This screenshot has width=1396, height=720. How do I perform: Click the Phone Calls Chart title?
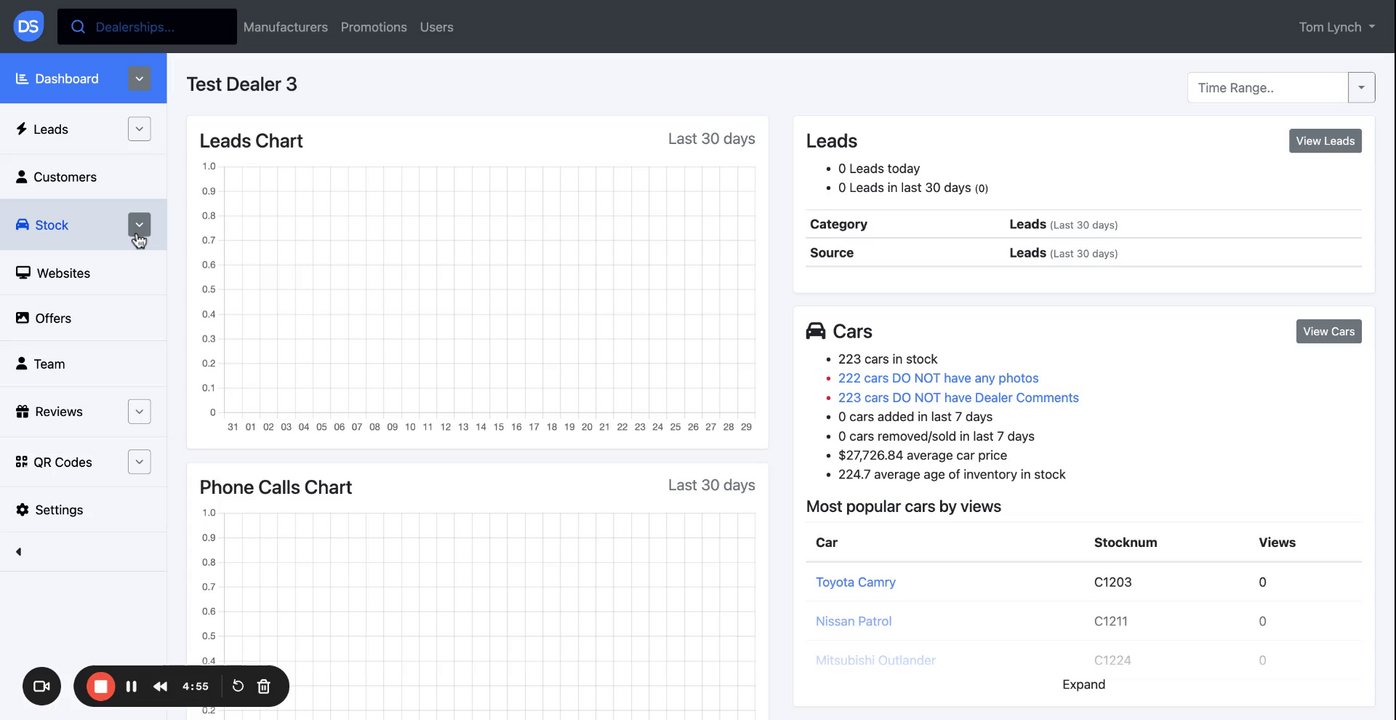pos(276,487)
